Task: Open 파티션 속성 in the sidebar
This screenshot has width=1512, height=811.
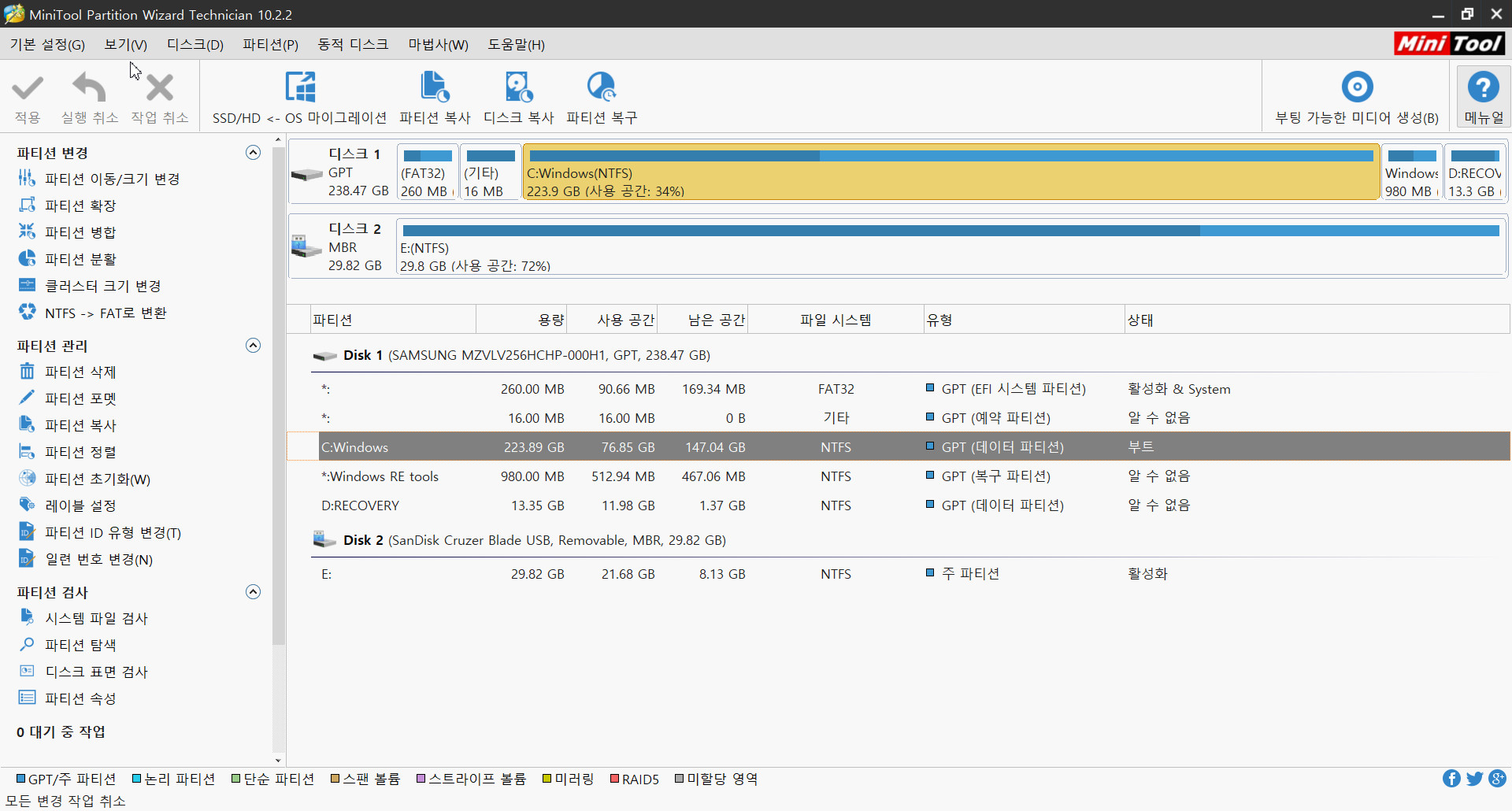Action: click(68, 698)
